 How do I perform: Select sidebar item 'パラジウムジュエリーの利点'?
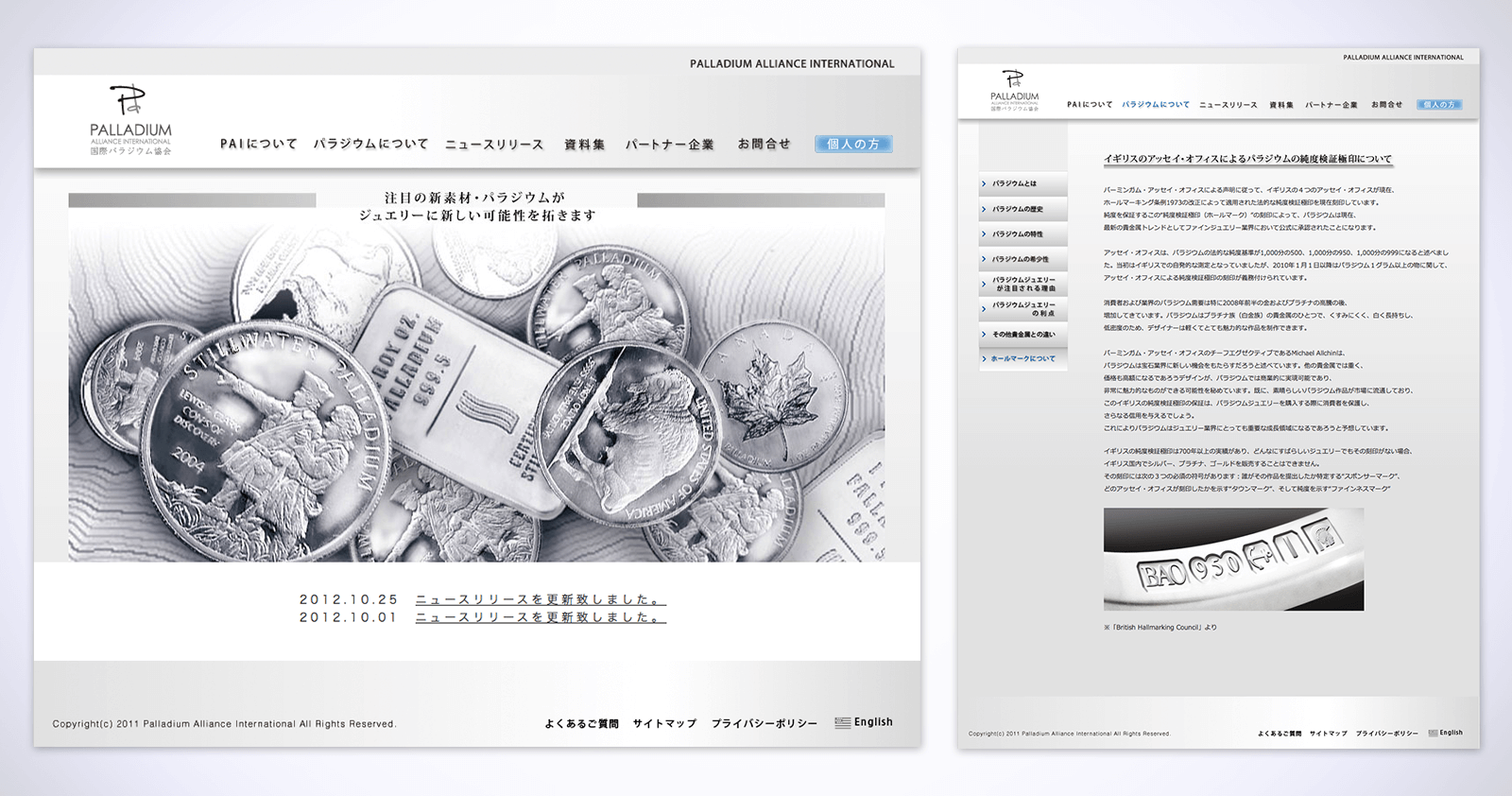click(1023, 309)
